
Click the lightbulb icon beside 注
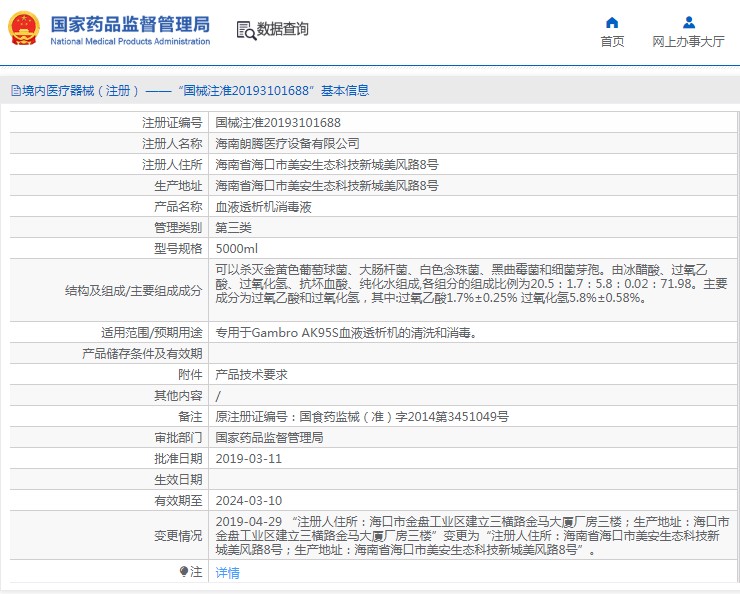(x=183, y=572)
